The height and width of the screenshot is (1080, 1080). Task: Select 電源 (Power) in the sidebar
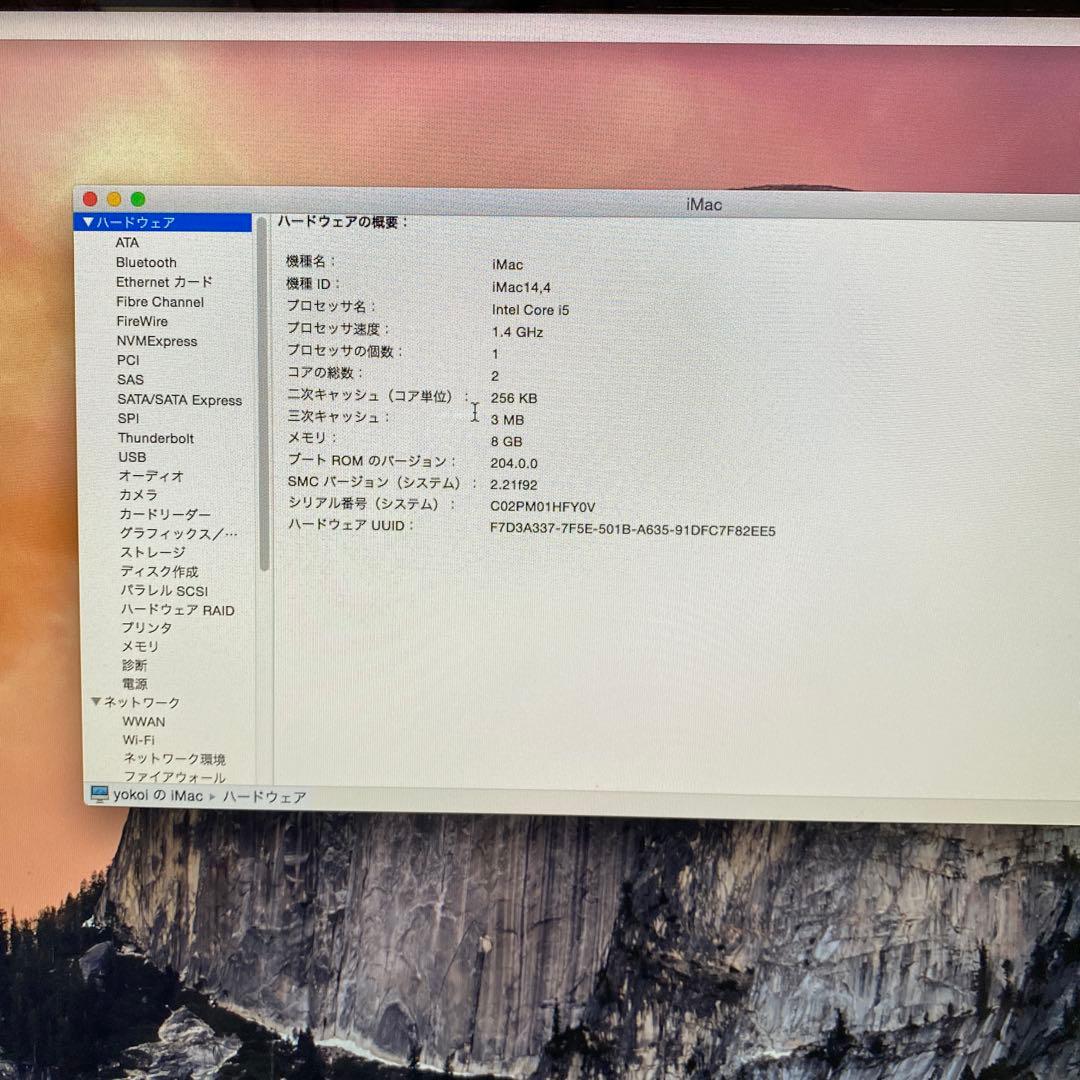click(134, 683)
